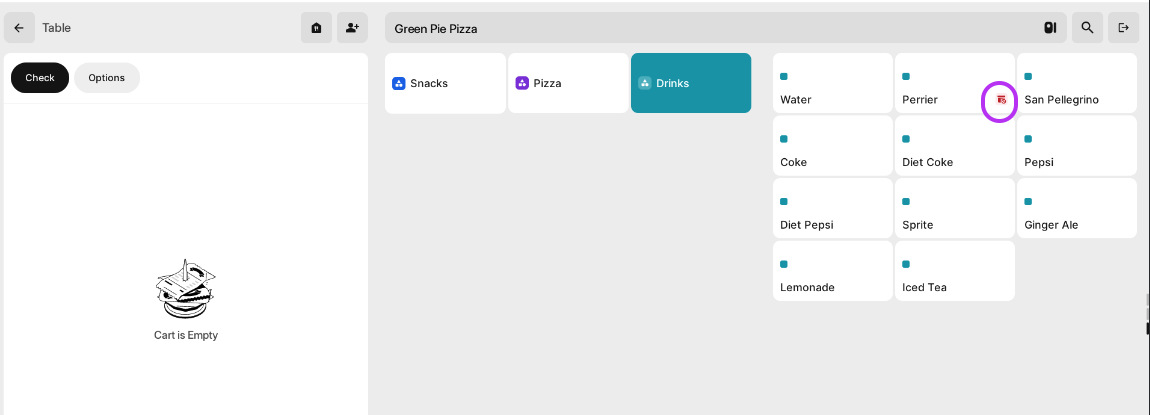Open the table/store icon in the header
Screen dimensions: 1150x415
[x=316, y=28]
